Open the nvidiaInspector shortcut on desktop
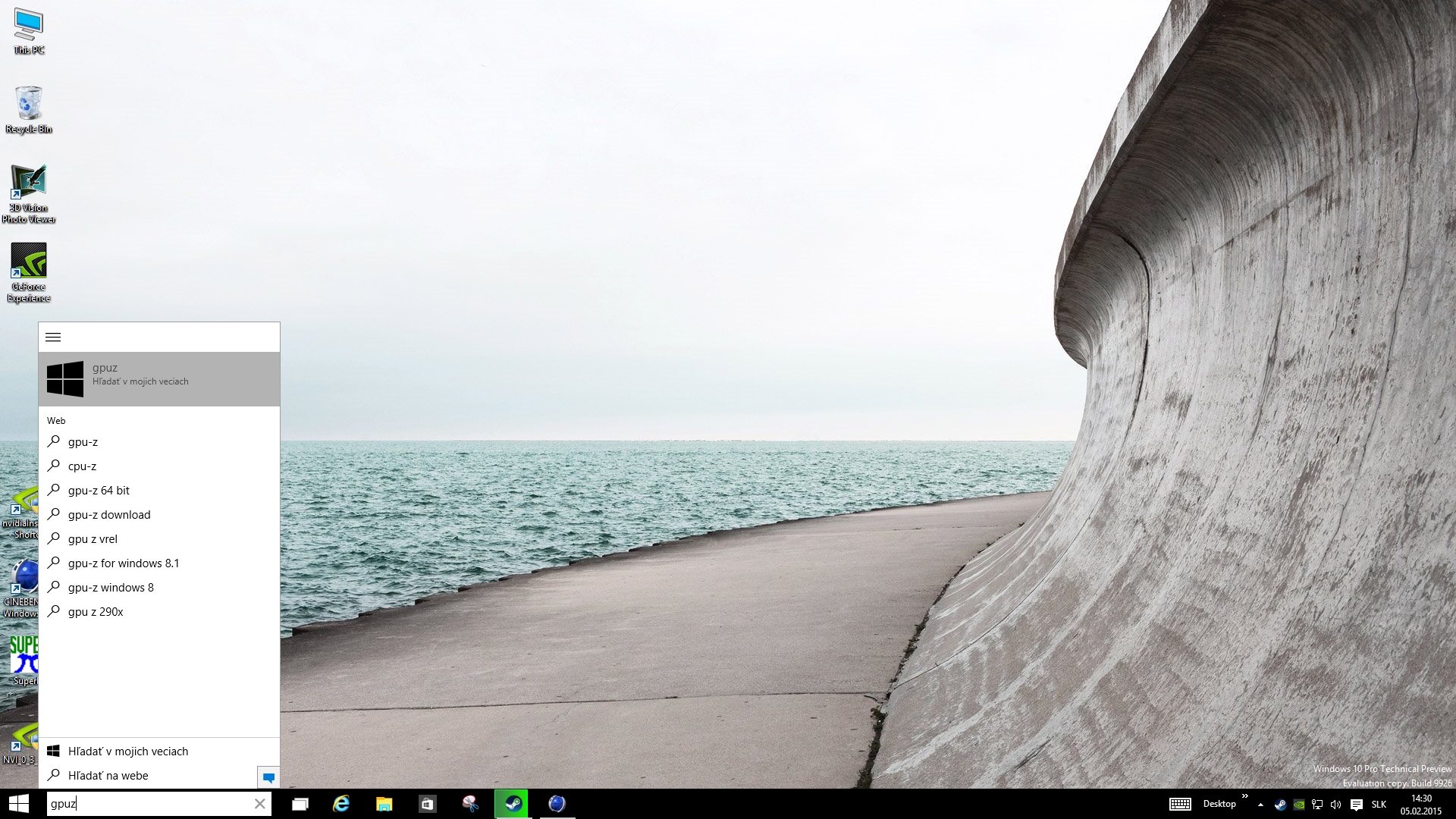 click(20, 513)
